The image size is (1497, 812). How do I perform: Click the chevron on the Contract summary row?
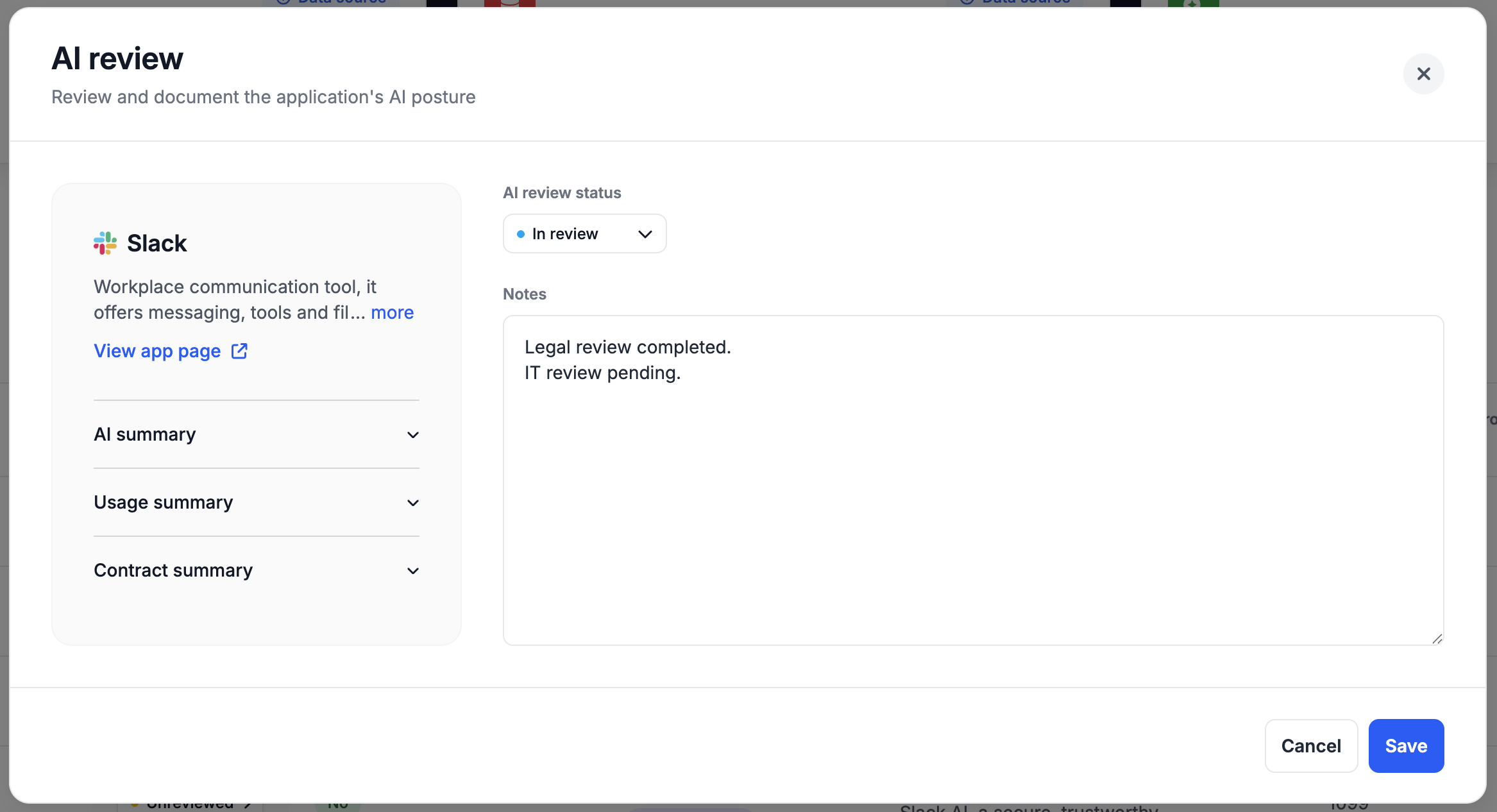point(412,571)
